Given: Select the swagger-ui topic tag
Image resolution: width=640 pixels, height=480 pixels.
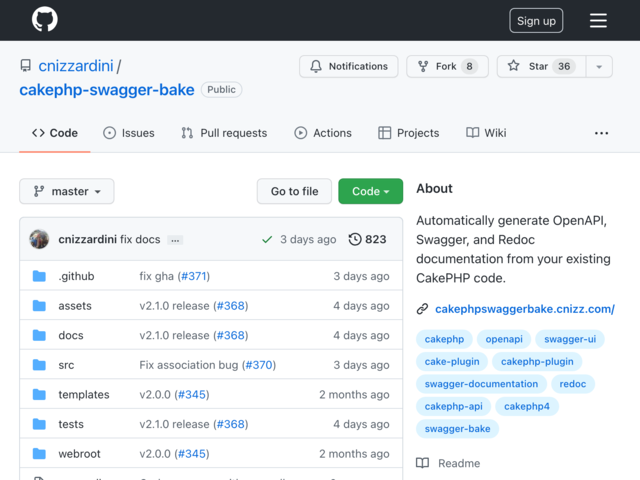Looking at the screenshot, I should click(x=570, y=339).
